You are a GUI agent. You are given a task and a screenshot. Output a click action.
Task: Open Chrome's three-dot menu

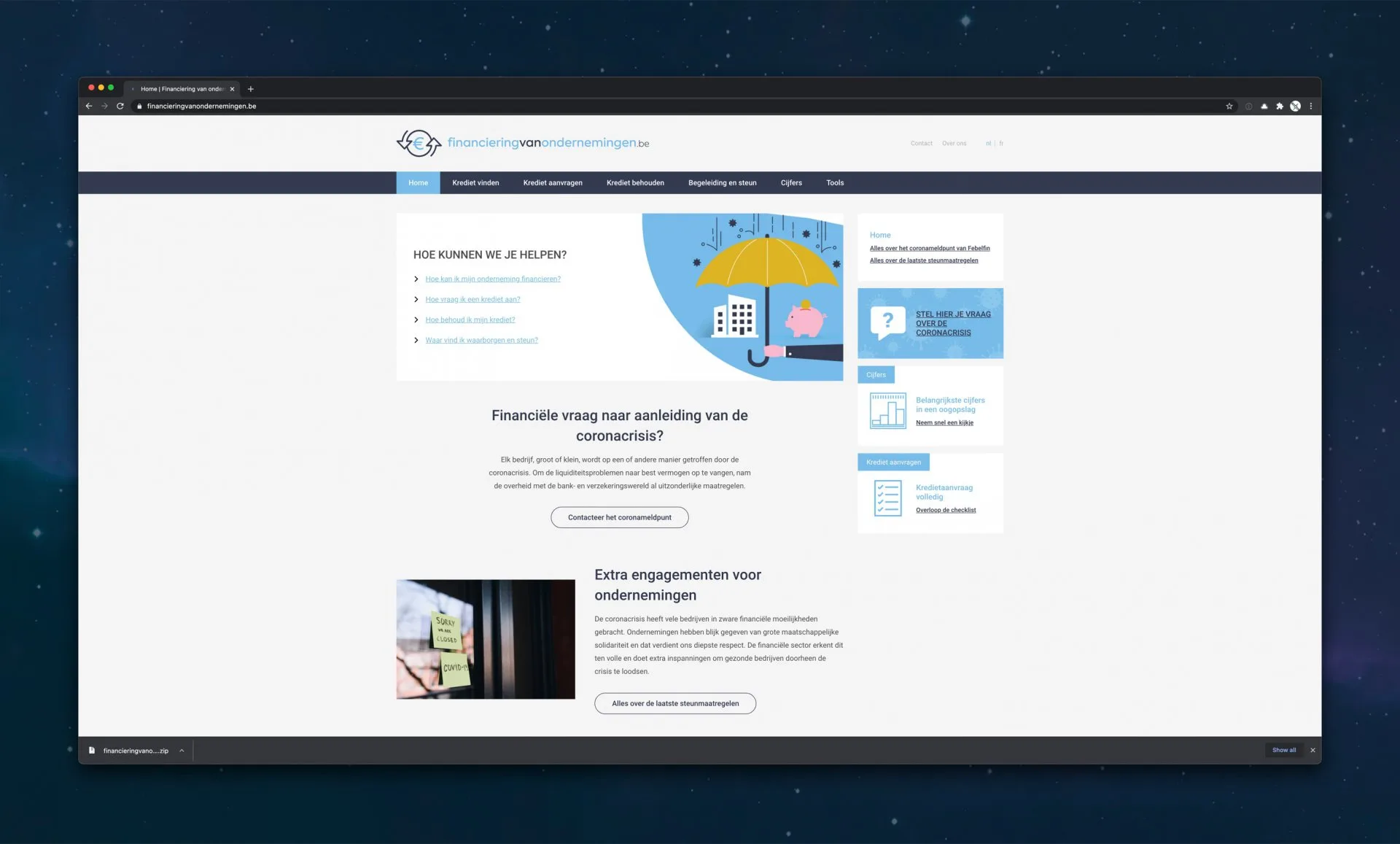(x=1311, y=107)
